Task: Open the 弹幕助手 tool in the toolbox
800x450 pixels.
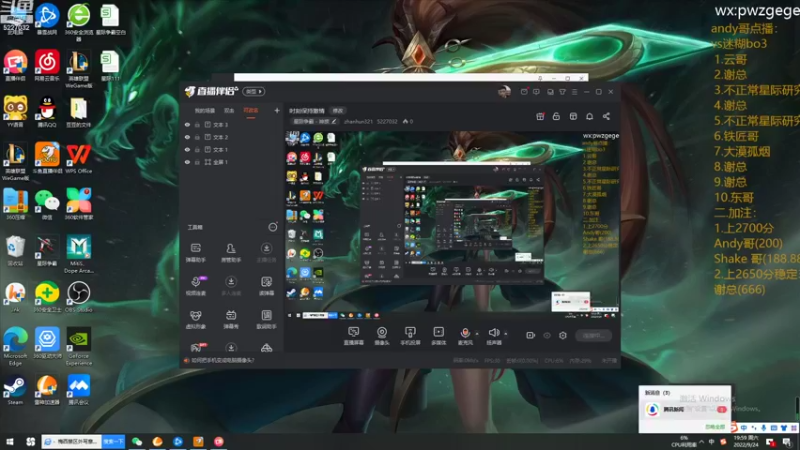Action: pyautogui.click(x=195, y=253)
